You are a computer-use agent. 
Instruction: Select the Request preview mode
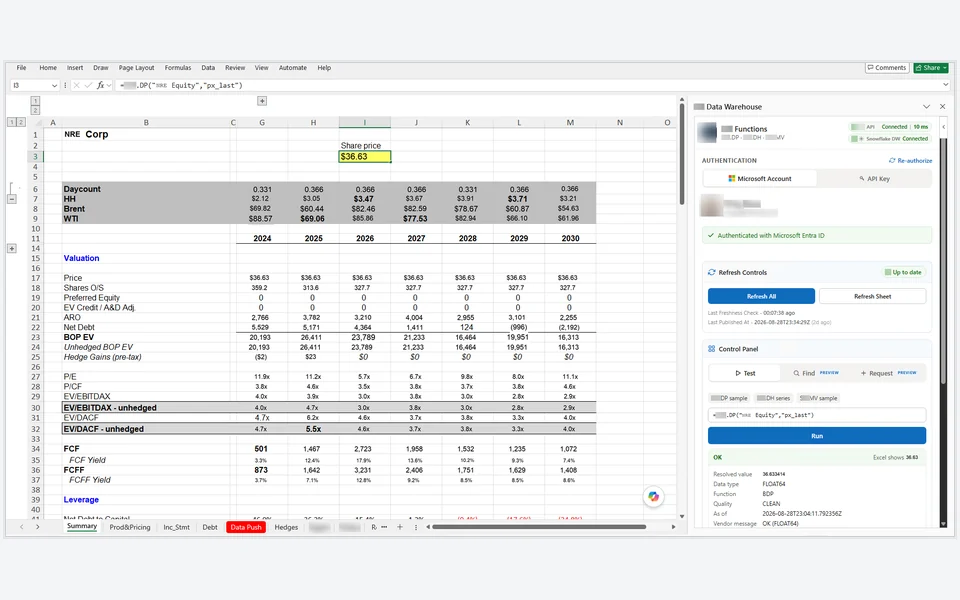pyautogui.click(x=888, y=373)
